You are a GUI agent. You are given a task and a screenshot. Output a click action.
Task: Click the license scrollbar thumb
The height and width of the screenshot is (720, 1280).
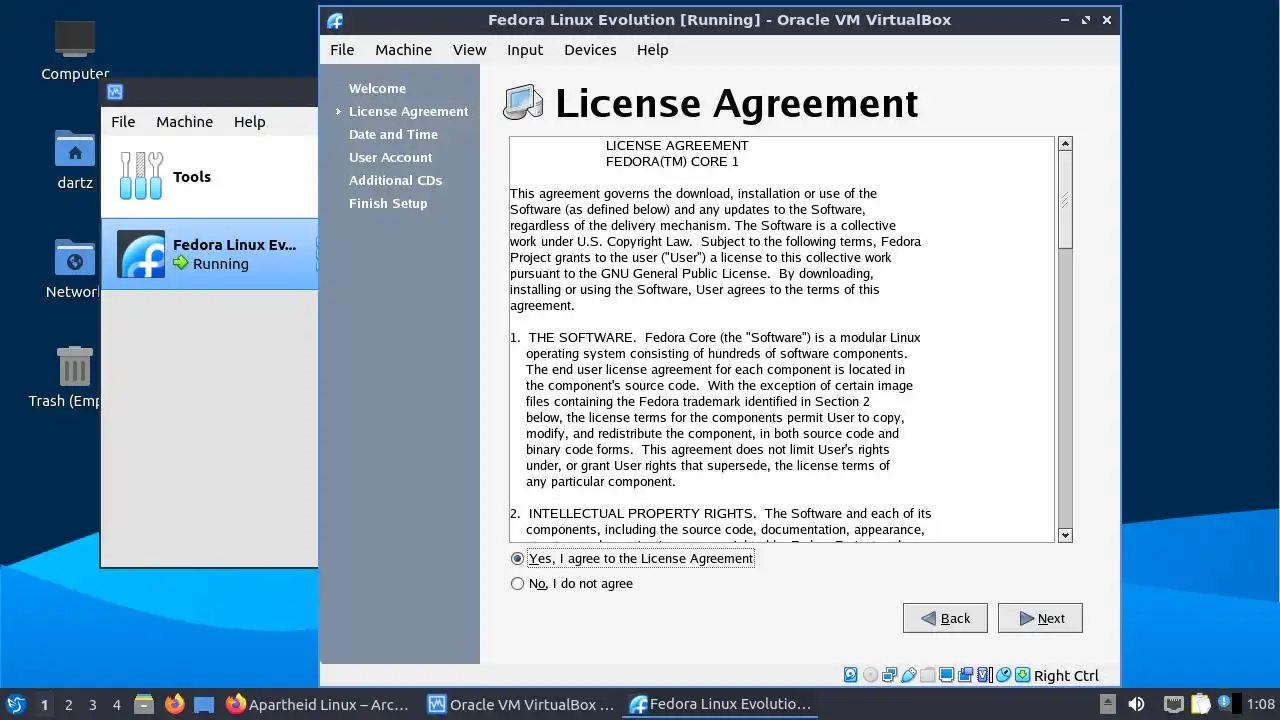(1065, 200)
